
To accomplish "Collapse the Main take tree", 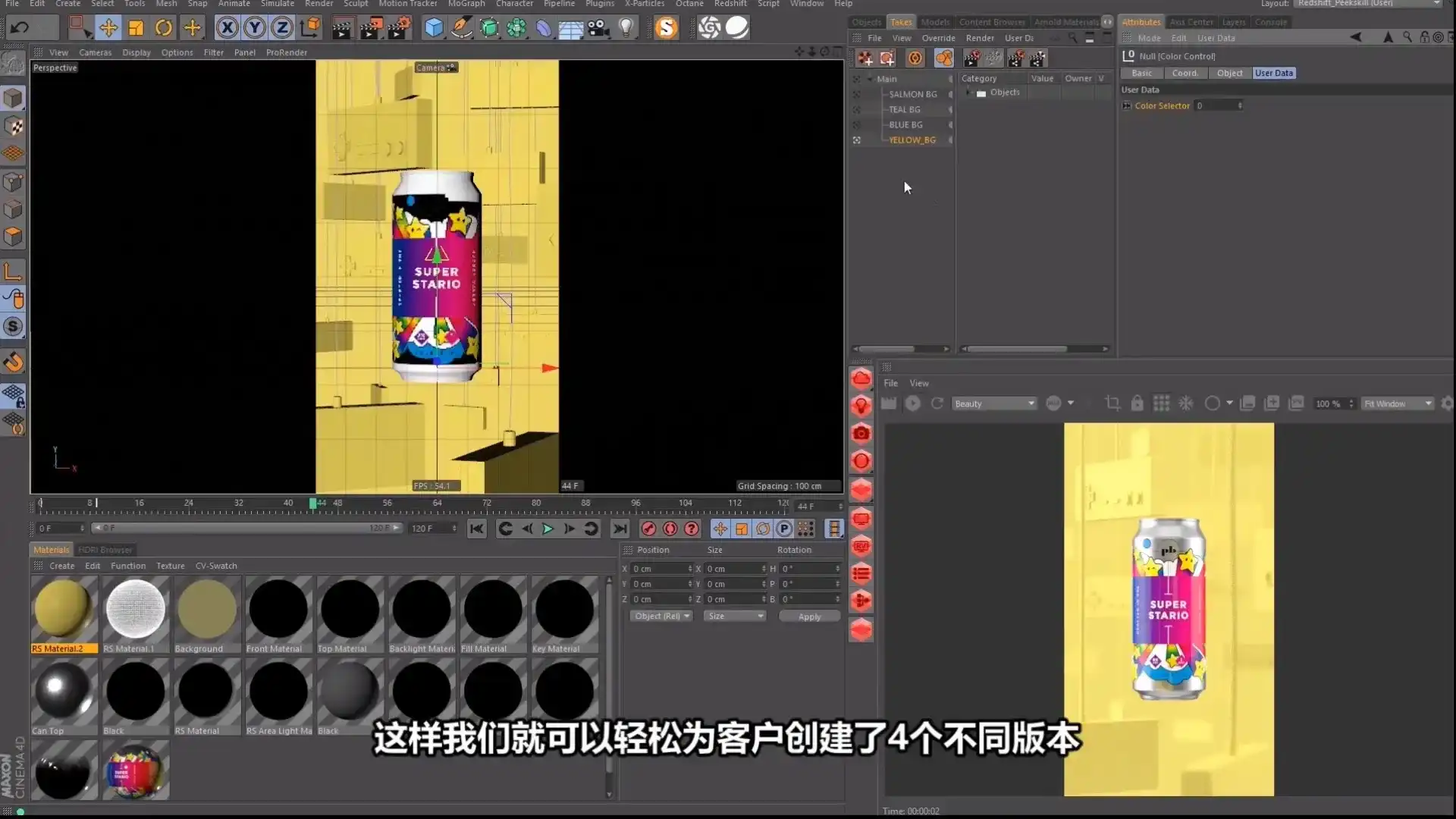I will coord(870,78).
